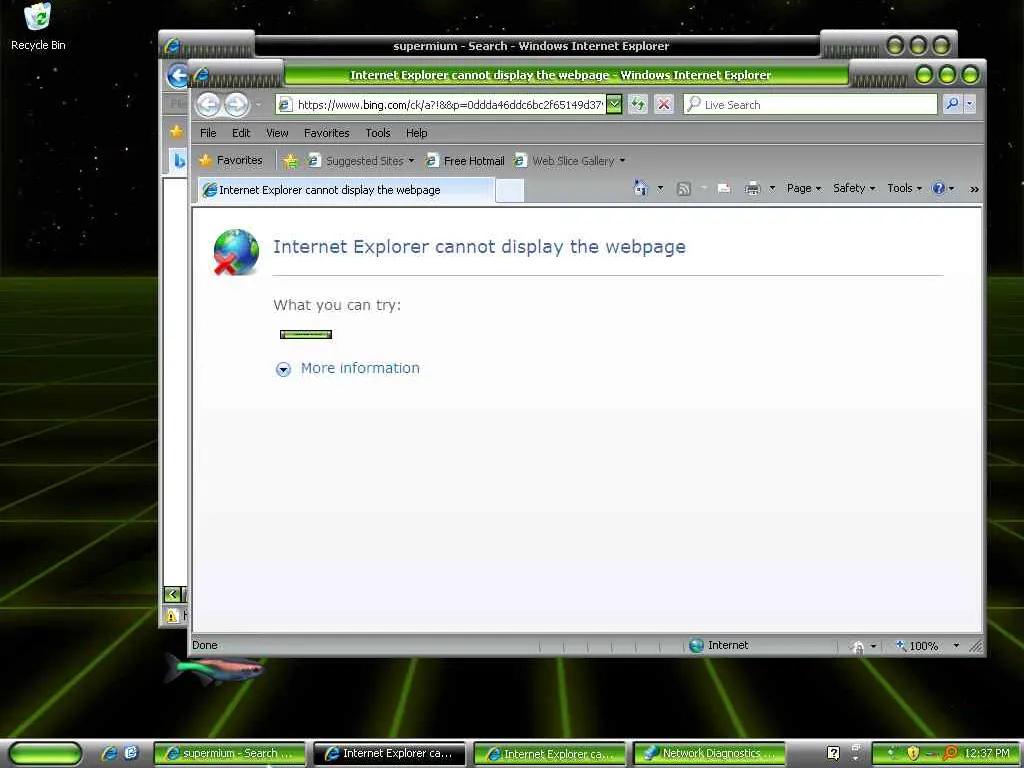The image size is (1024, 768).
Task: Click the second quick launch icon in taskbar
Action: click(131, 753)
